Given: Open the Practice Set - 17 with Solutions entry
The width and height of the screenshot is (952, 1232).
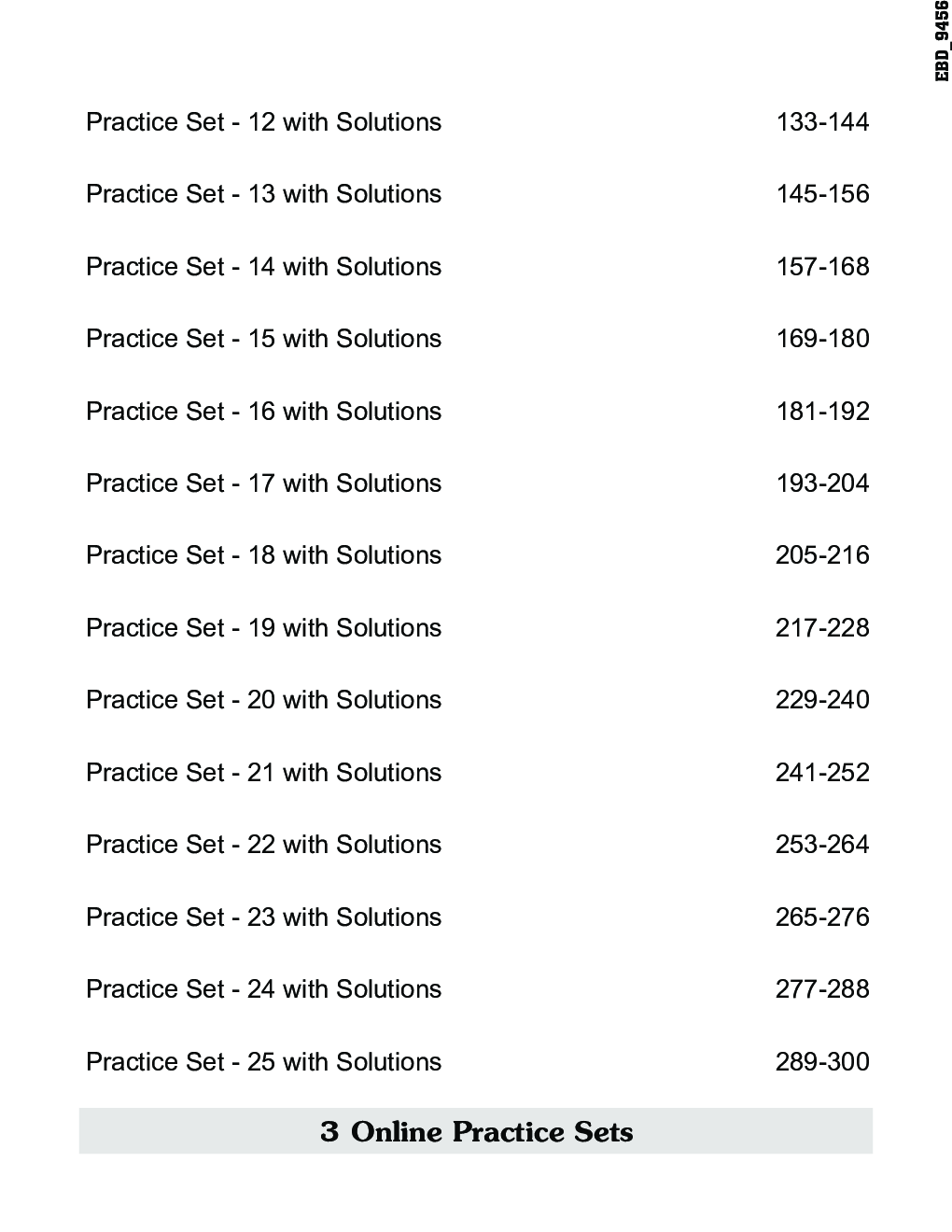Looking at the screenshot, I should pyautogui.click(x=263, y=483).
